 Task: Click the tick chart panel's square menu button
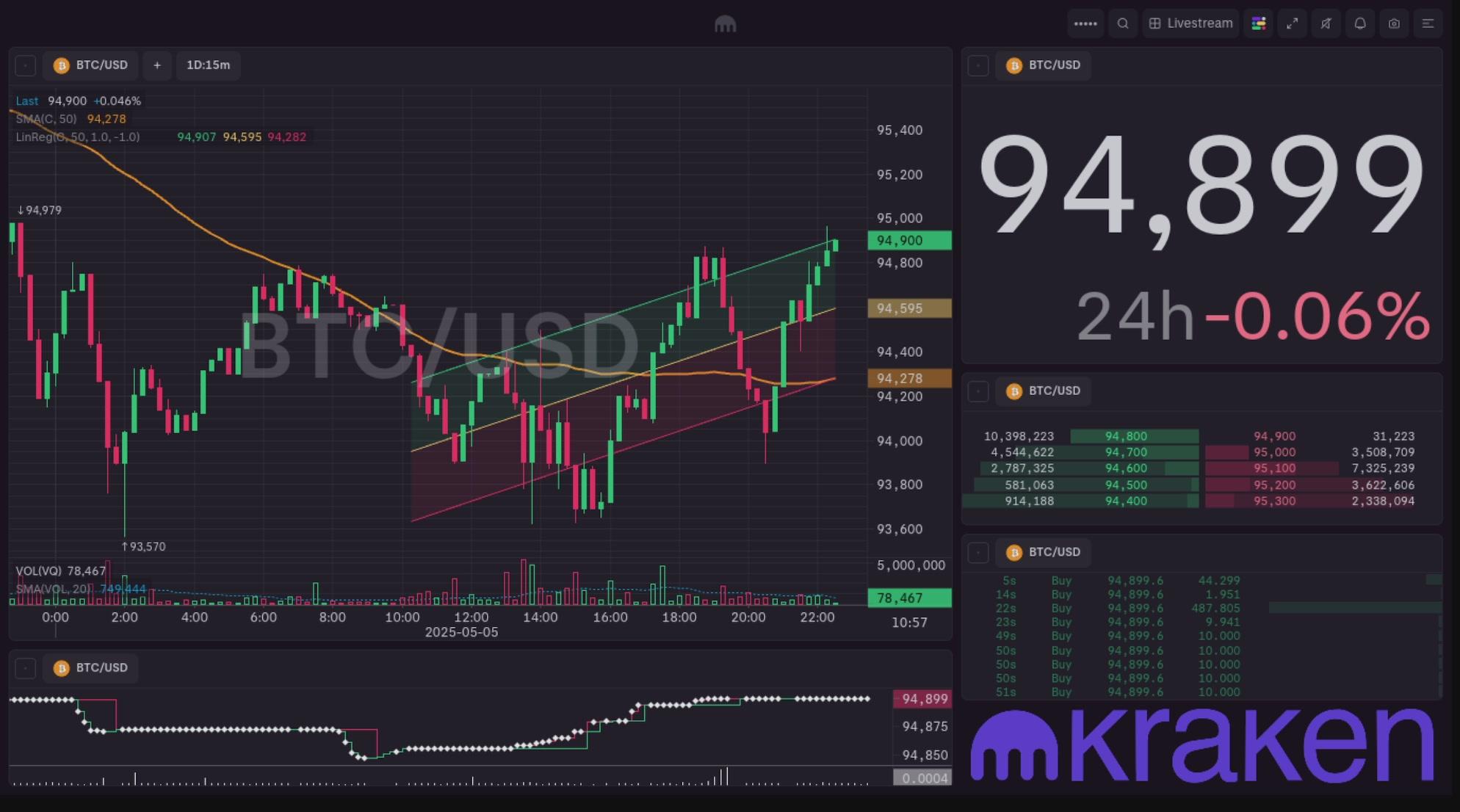(26, 668)
